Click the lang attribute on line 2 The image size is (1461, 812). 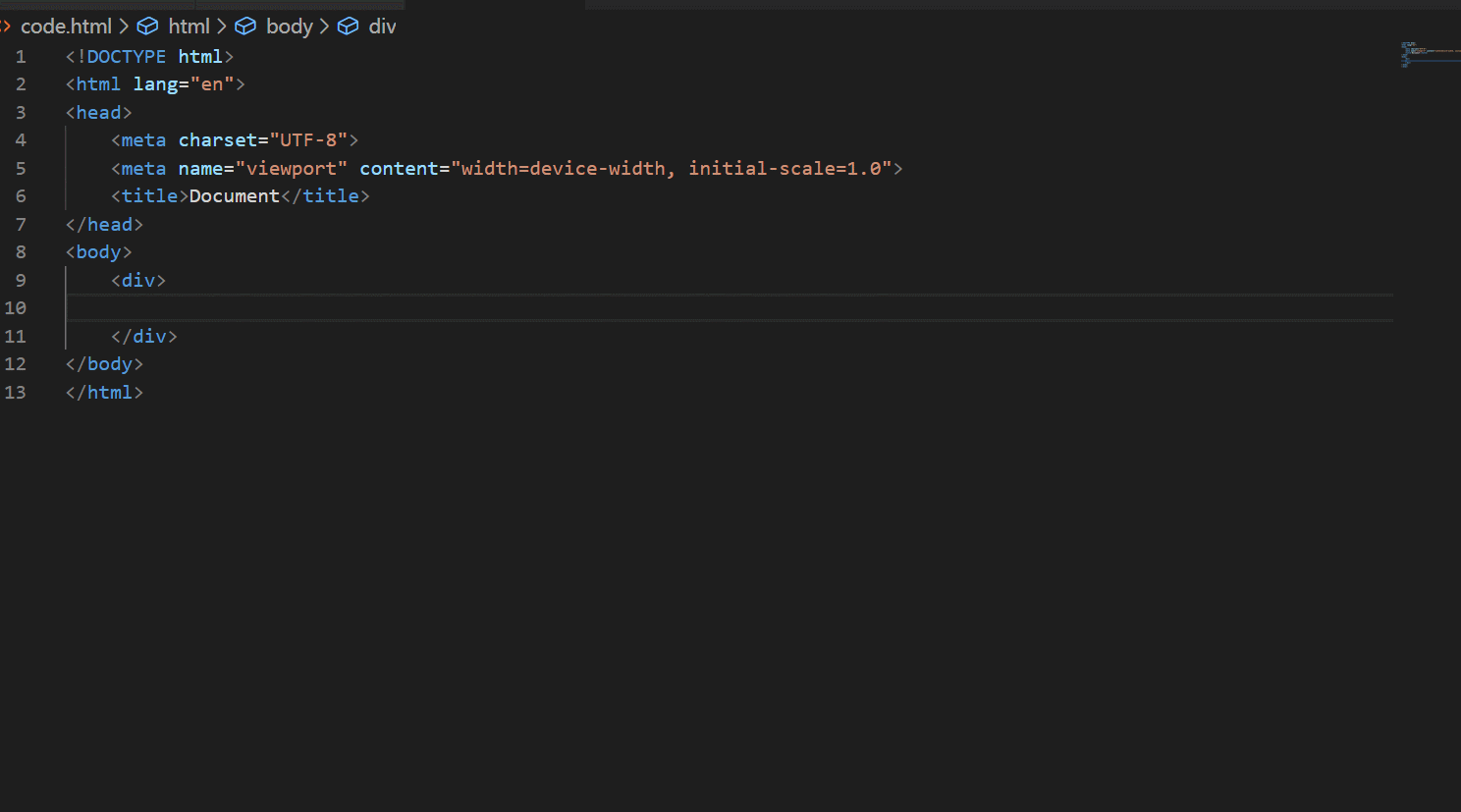click(157, 83)
